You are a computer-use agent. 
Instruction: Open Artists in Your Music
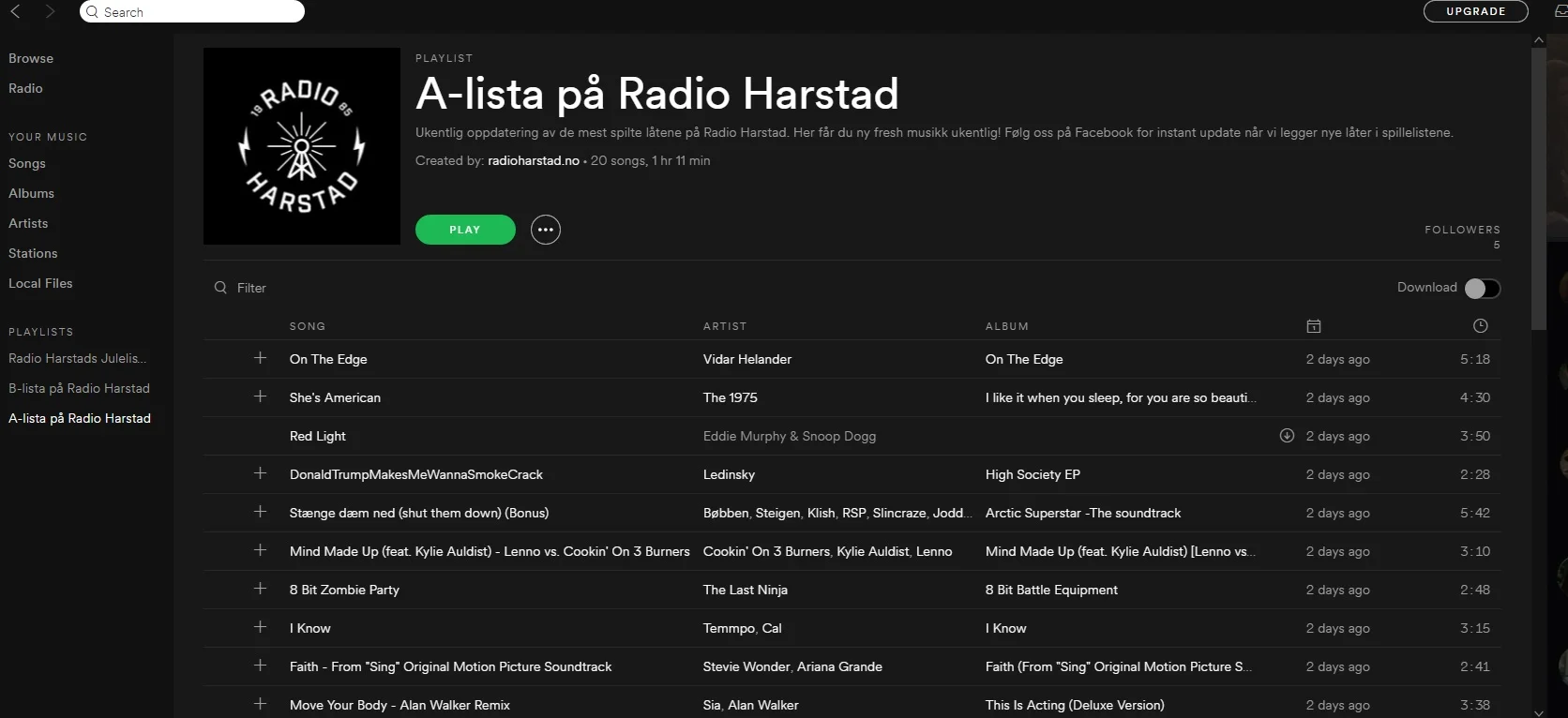(x=28, y=223)
